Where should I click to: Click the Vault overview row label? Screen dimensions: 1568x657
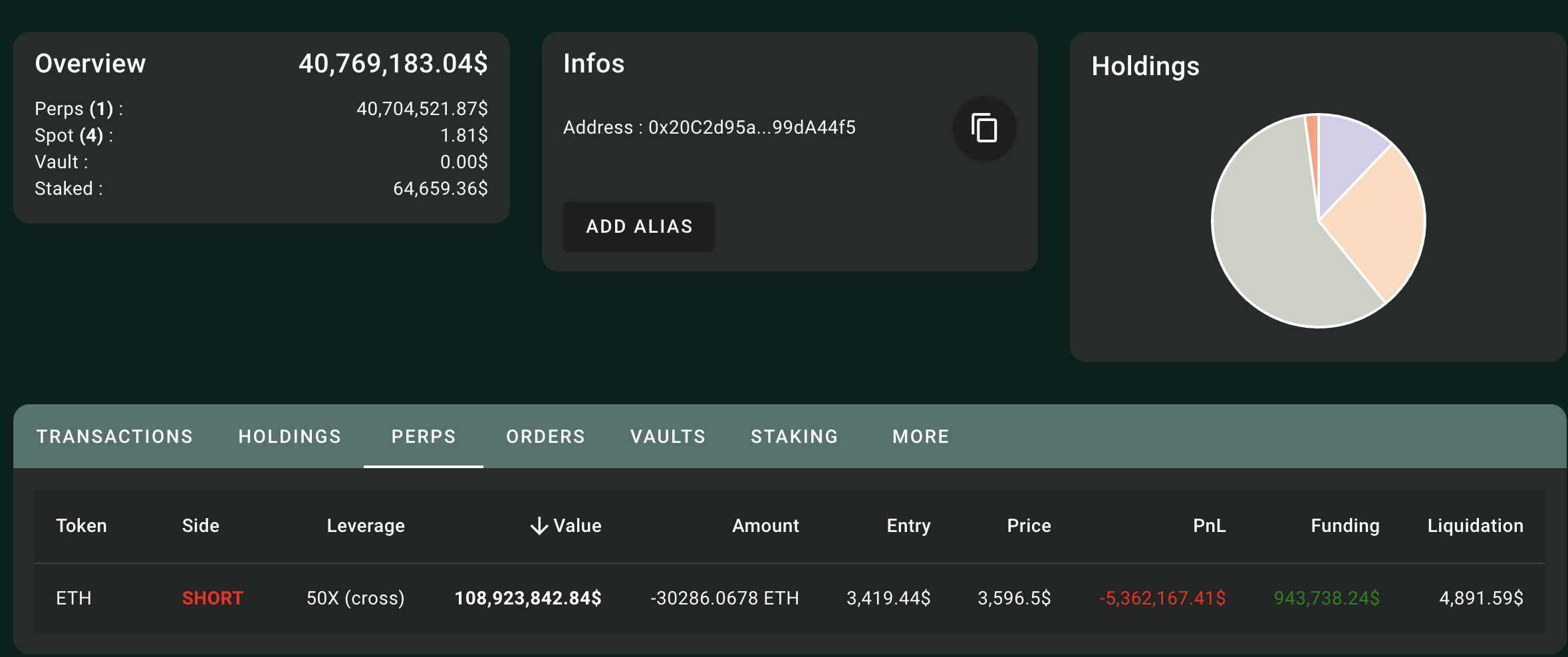point(61,162)
